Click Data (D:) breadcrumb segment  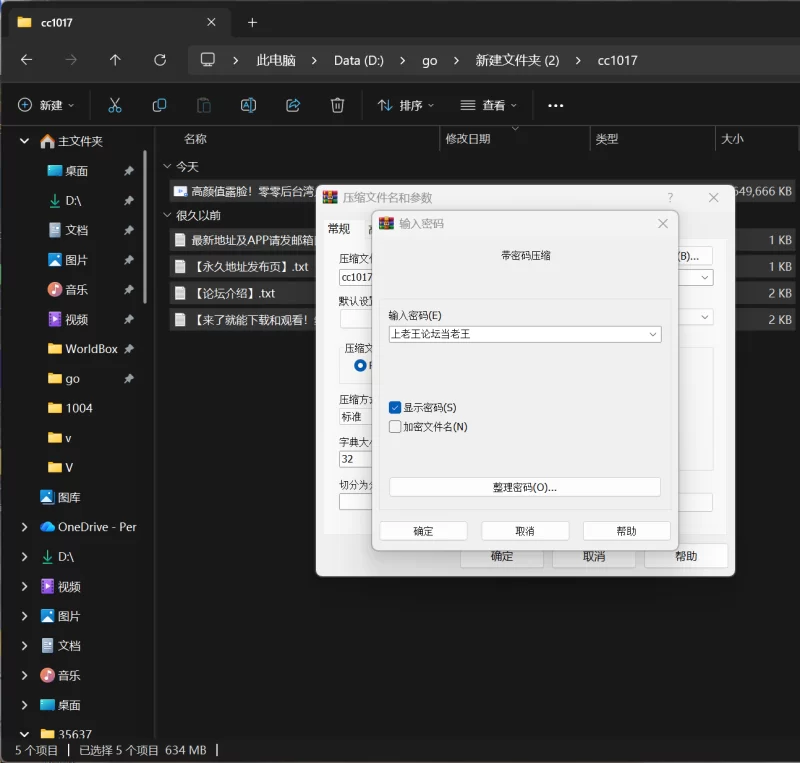(x=359, y=60)
